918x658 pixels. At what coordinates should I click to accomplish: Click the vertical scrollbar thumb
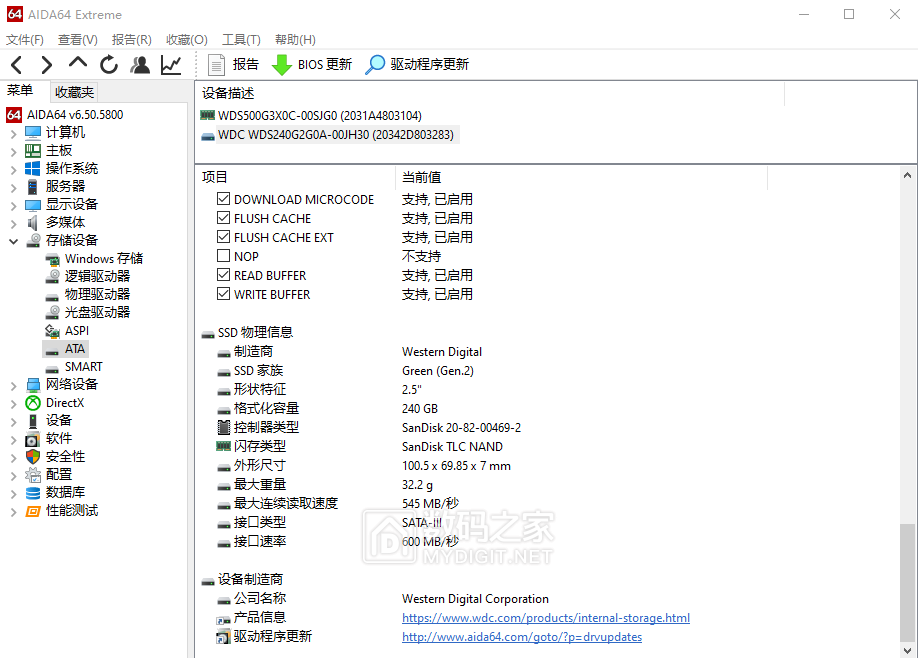[907, 582]
